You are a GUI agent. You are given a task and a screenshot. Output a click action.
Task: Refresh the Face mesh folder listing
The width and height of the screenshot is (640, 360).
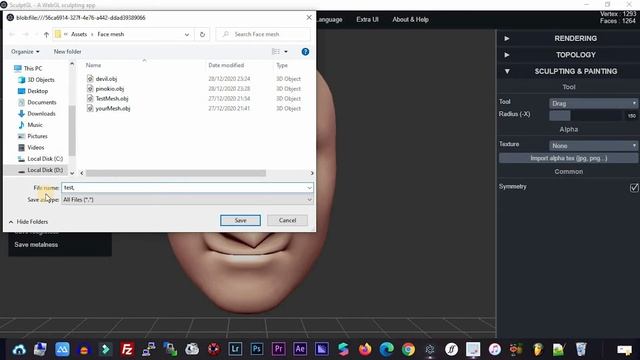click(202, 35)
